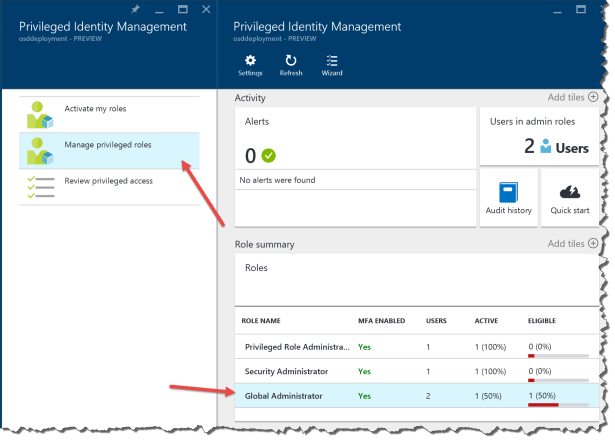Launch the Wizard from toolbar
The image size is (615, 441).
[332, 64]
